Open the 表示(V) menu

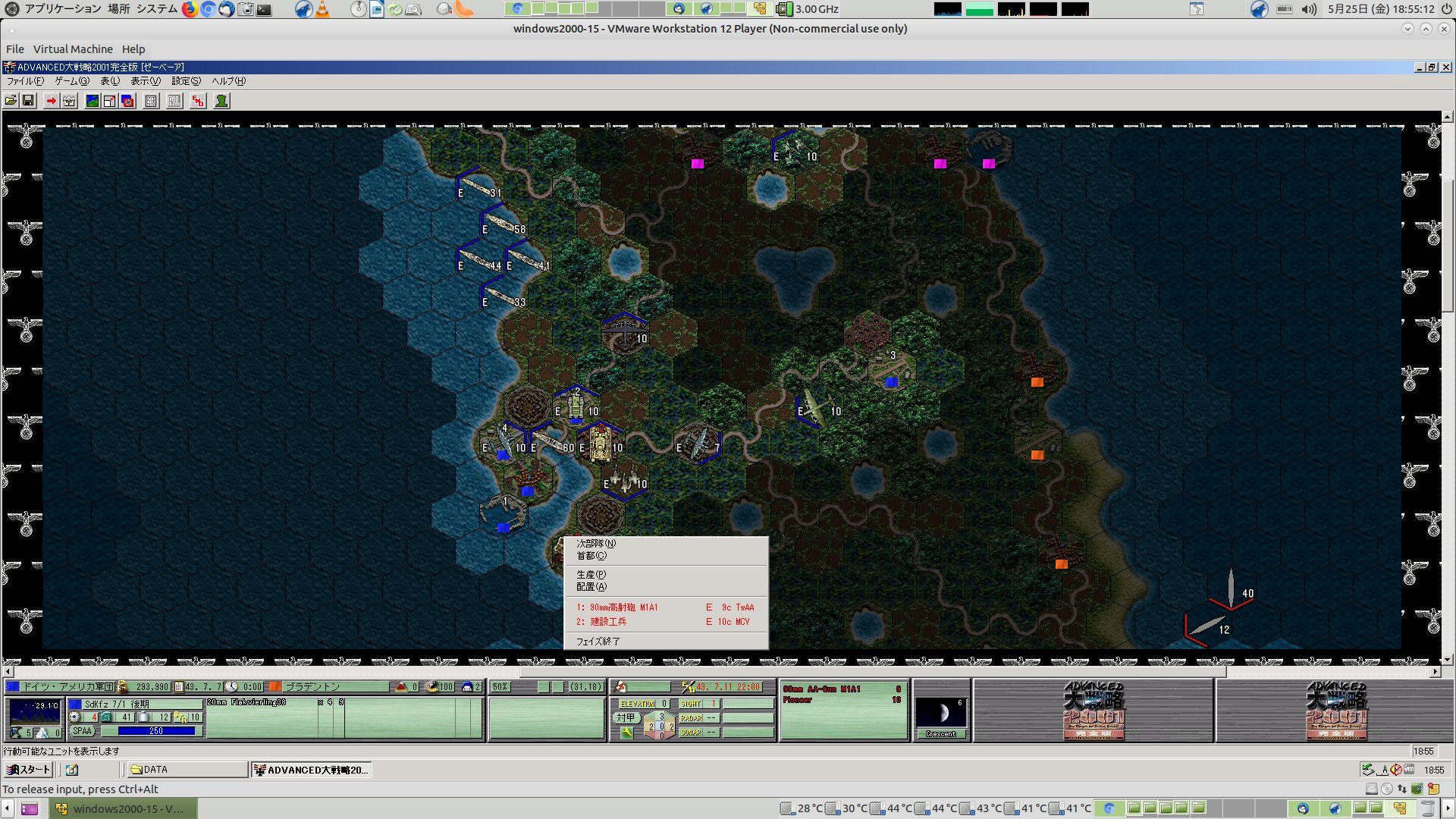click(145, 81)
